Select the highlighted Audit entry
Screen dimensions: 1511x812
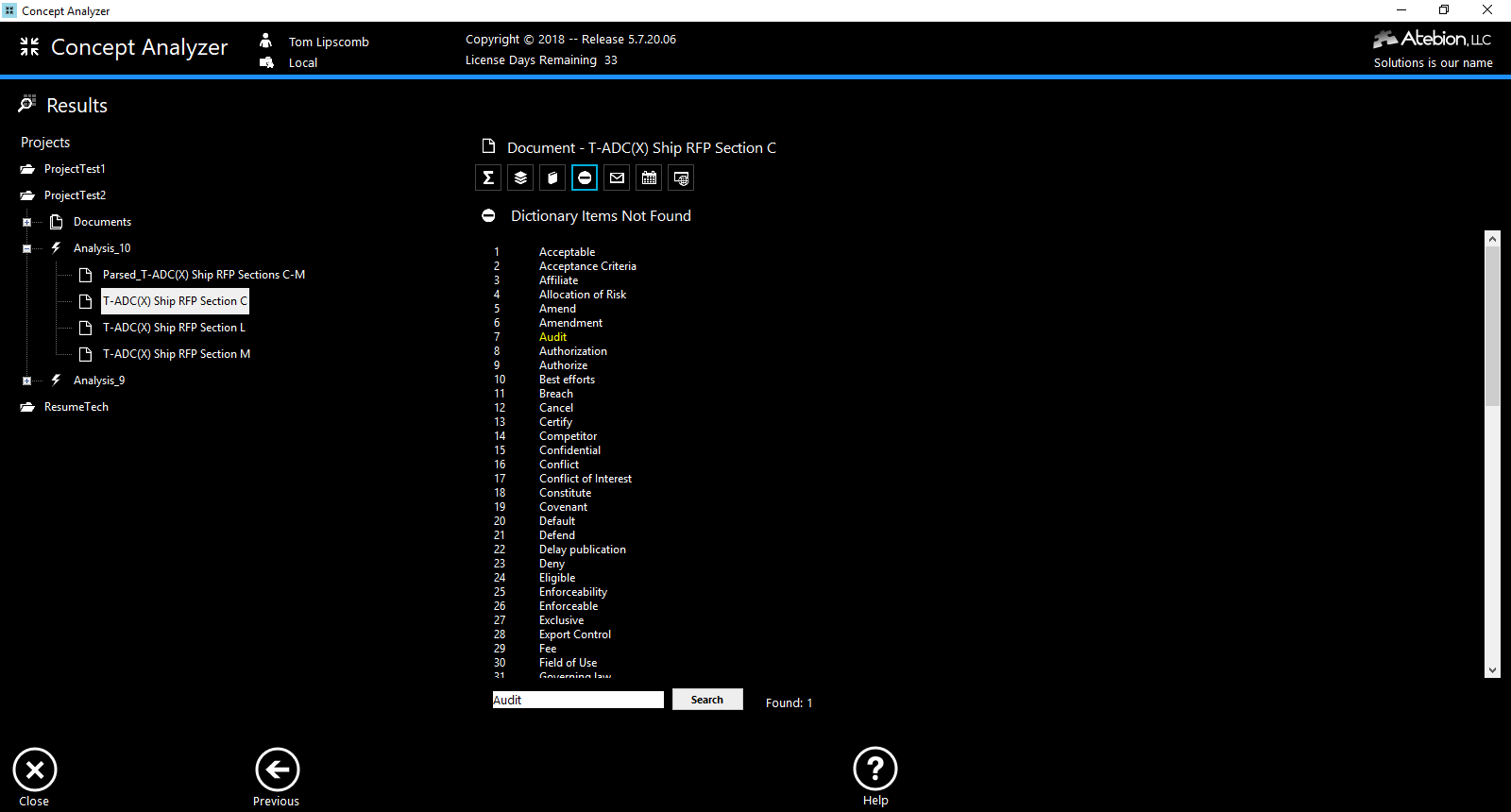(x=552, y=337)
